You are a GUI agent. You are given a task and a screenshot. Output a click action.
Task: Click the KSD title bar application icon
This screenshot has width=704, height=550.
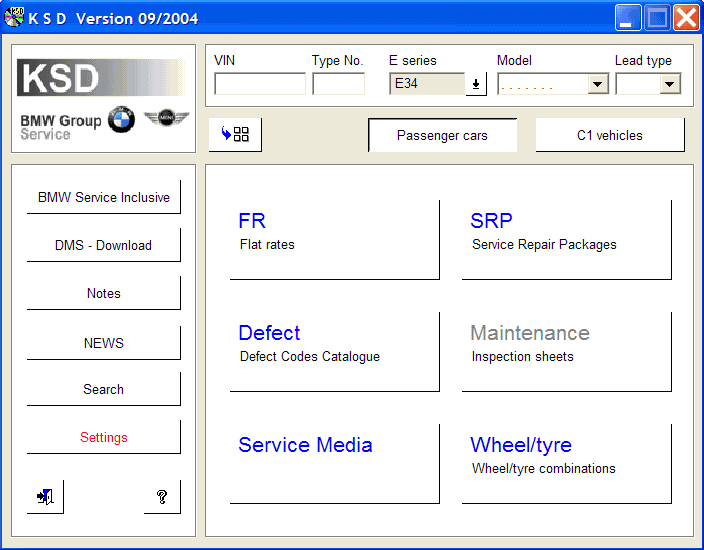click(14, 18)
